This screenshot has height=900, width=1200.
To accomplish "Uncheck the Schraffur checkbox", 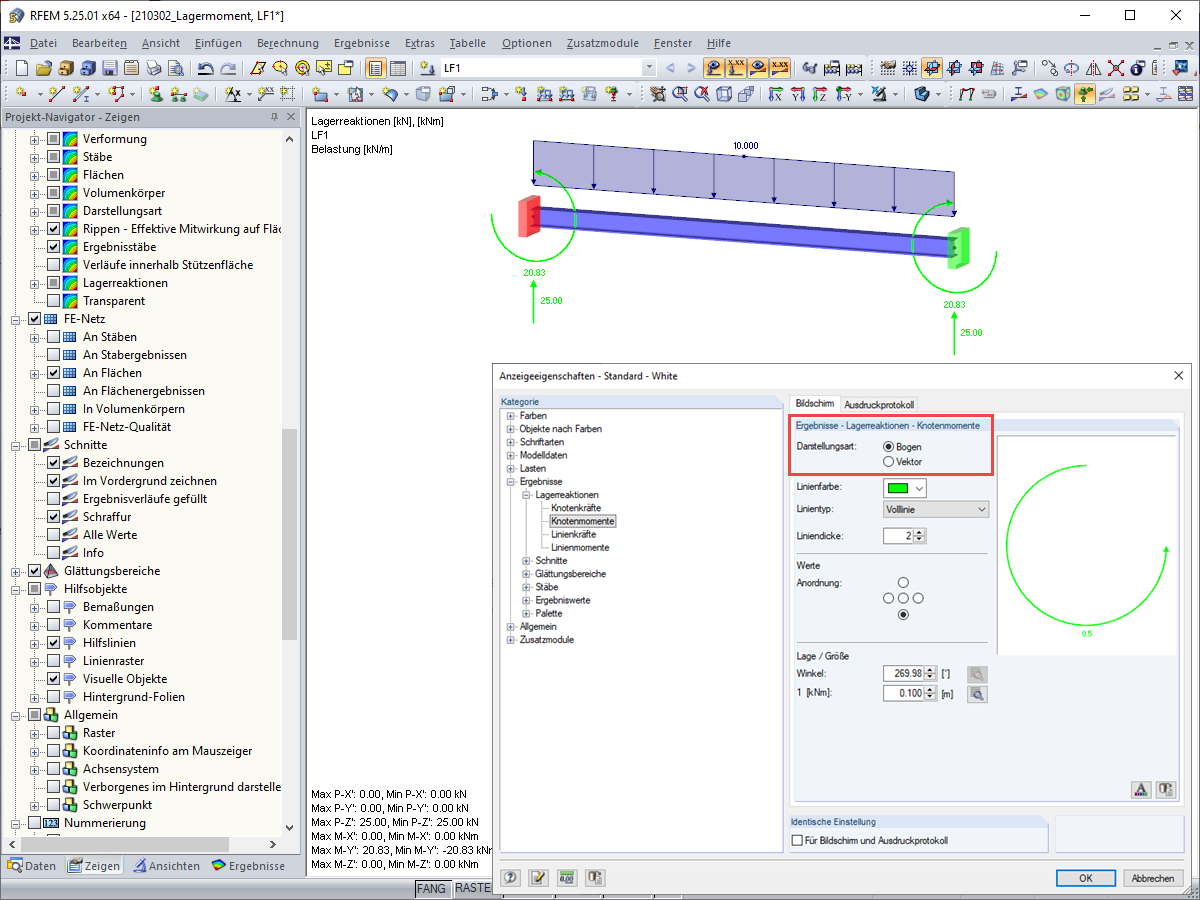I will coord(54,517).
